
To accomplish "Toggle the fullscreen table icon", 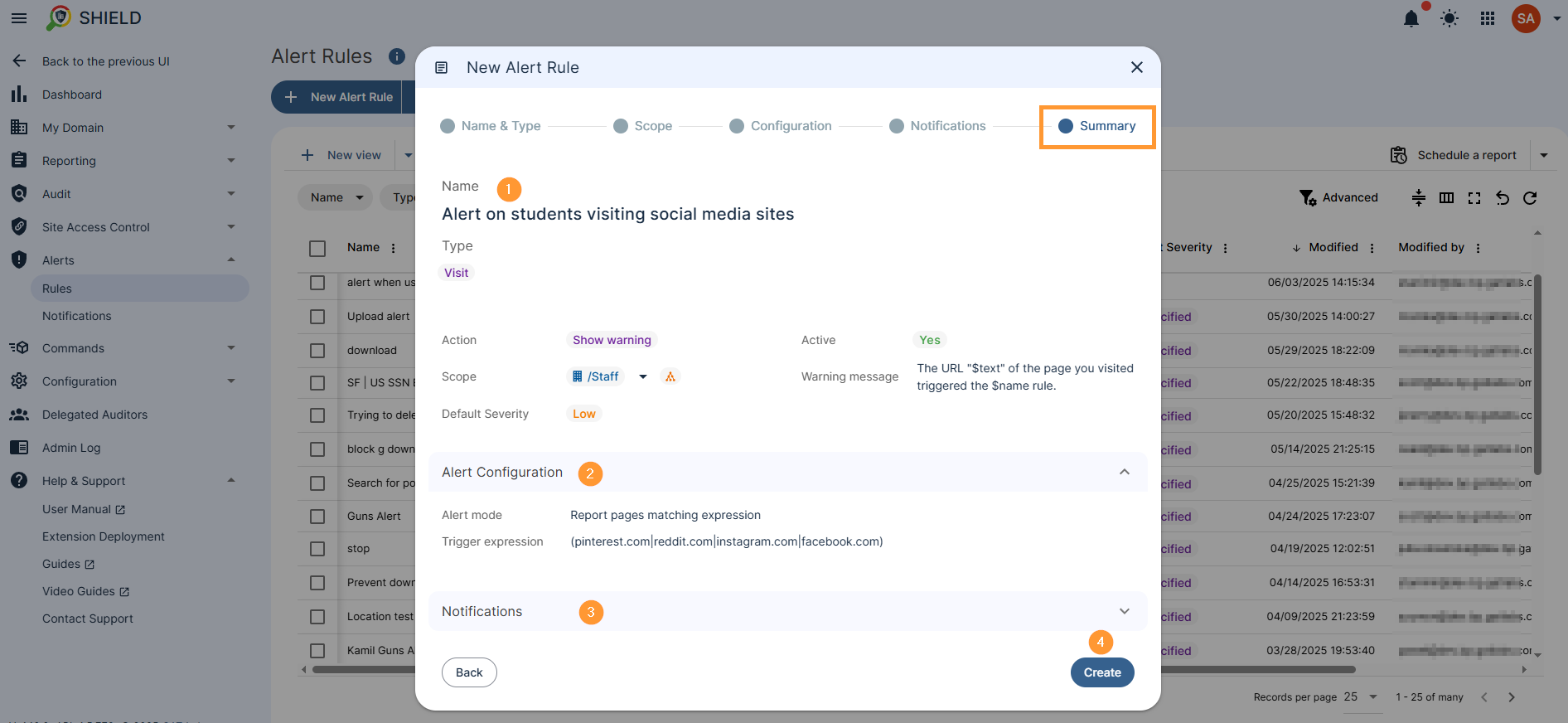I will [1474, 197].
